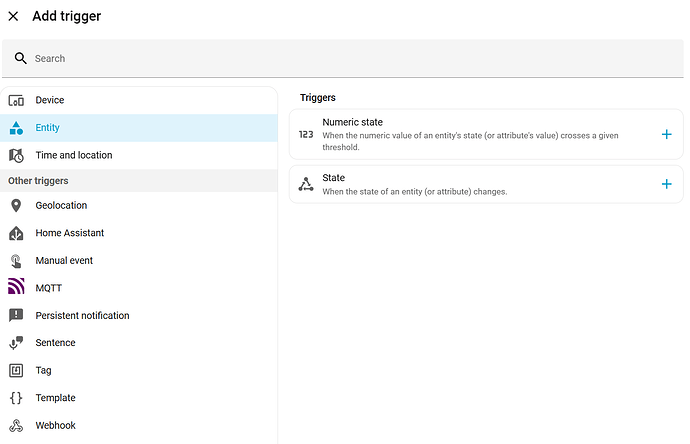Viewport: 690px width, 444px height.
Task: Click the Persistent notification icon
Action: [x=16, y=316]
